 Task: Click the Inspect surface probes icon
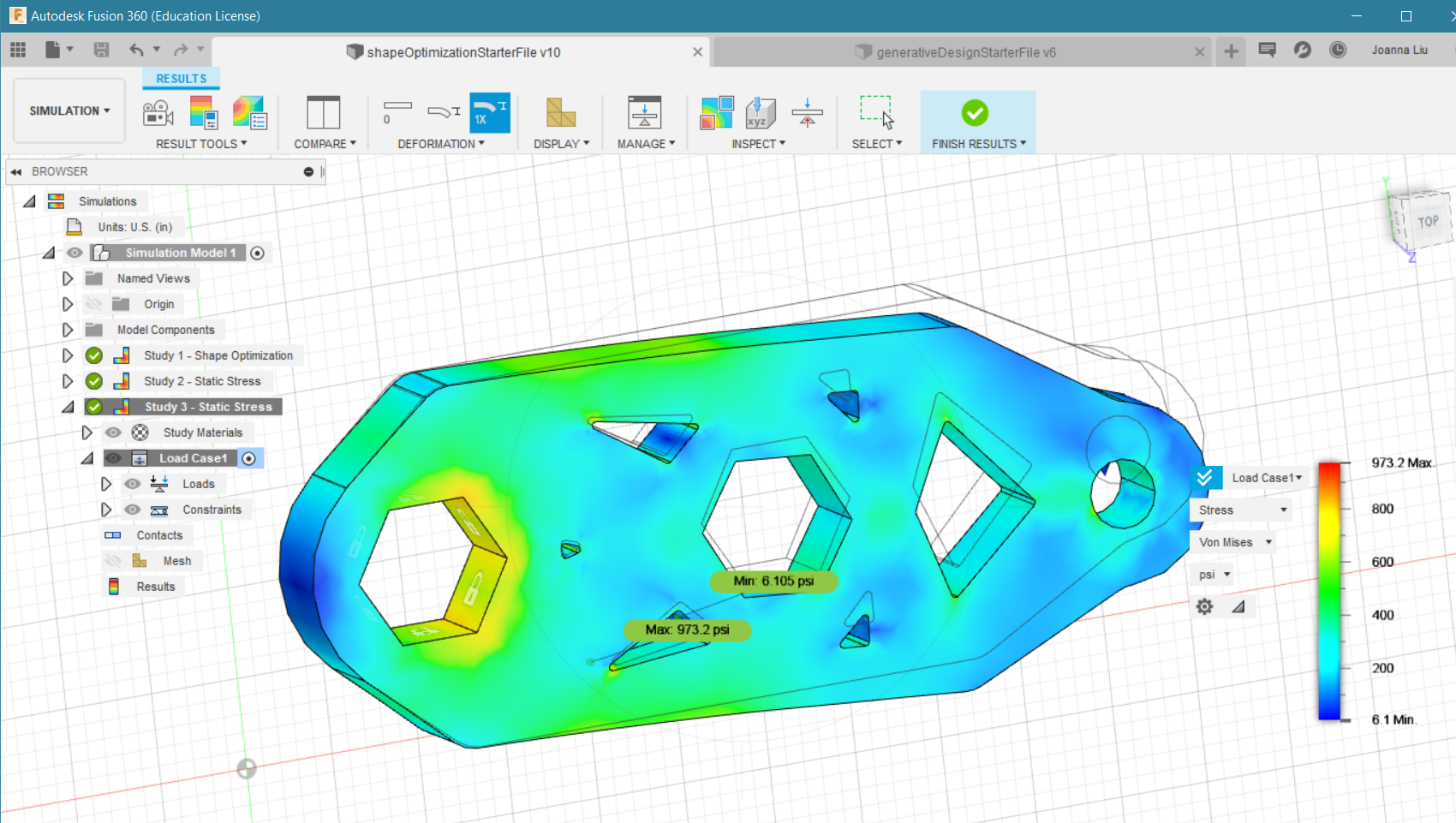(717, 112)
